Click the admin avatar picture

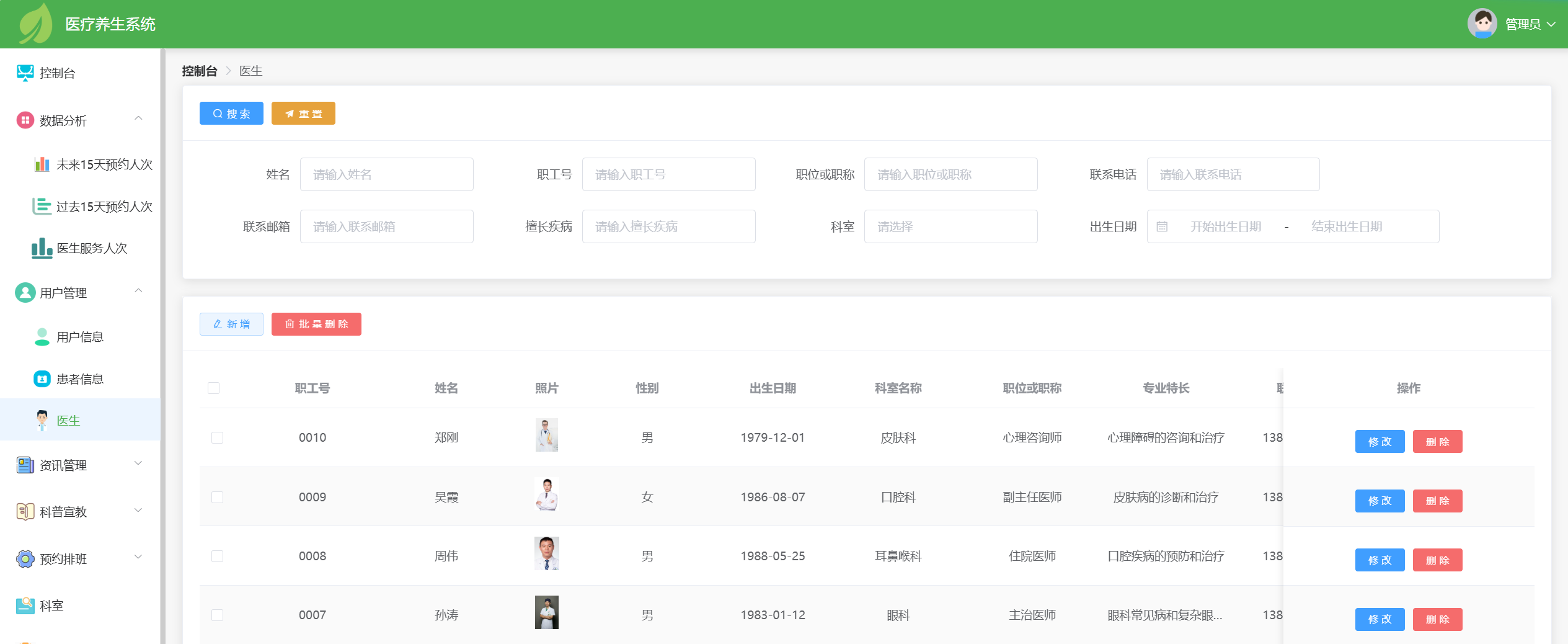click(x=1482, y=24)
